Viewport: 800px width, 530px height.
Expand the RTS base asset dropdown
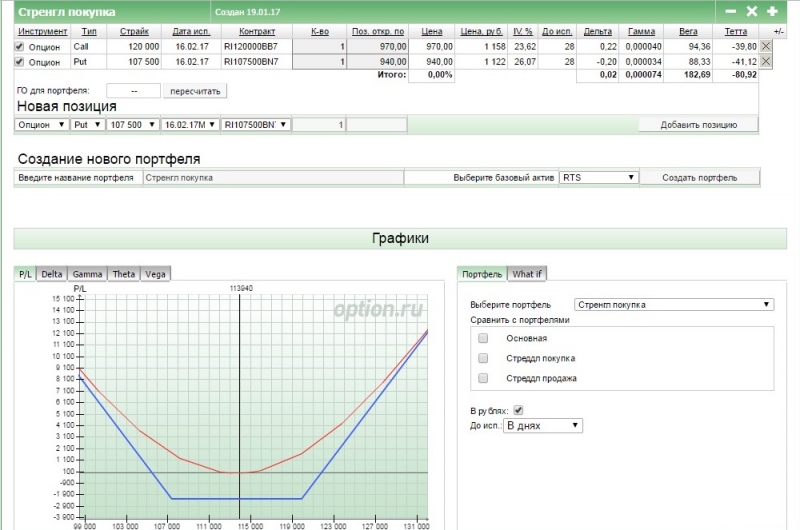tap(598, 177)
